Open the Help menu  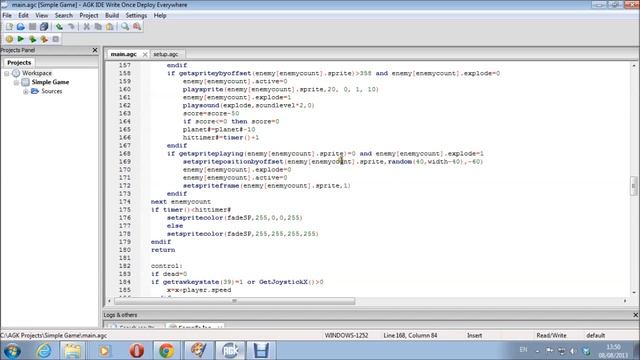tap(160, 15)
